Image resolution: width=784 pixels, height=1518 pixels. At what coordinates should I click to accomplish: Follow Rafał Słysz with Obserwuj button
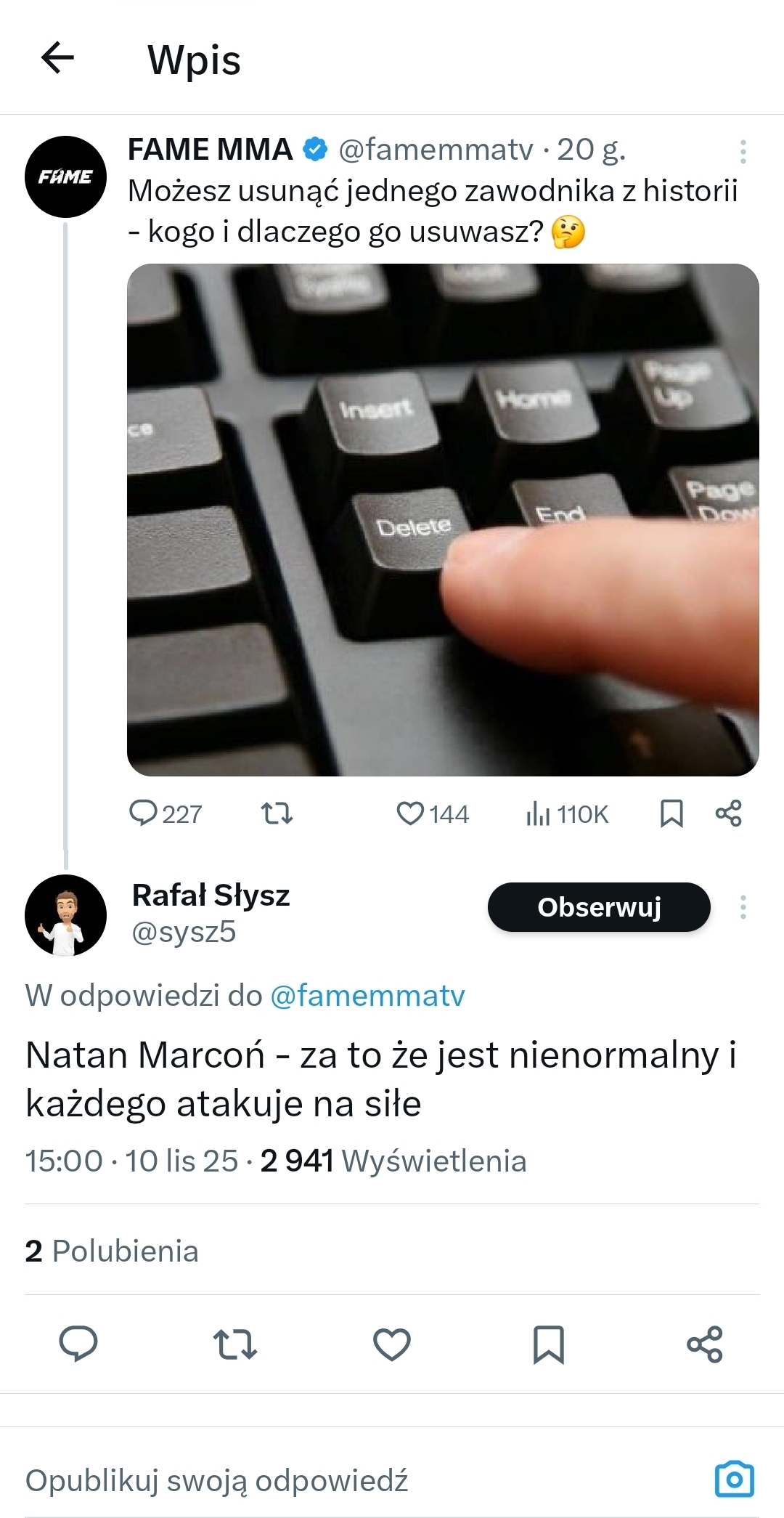pos(599,907)
